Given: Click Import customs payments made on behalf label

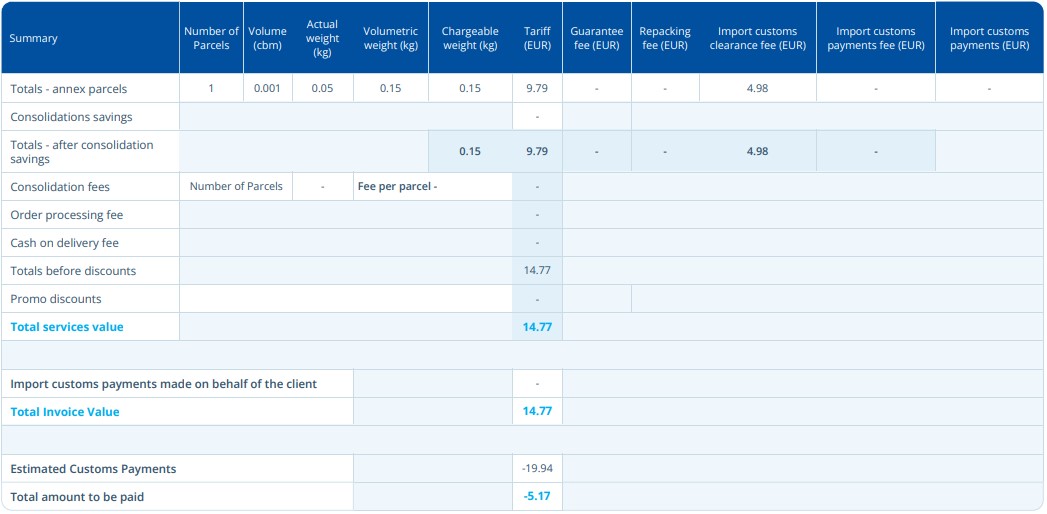Looking at the screenshot, I should coord(164,384).
